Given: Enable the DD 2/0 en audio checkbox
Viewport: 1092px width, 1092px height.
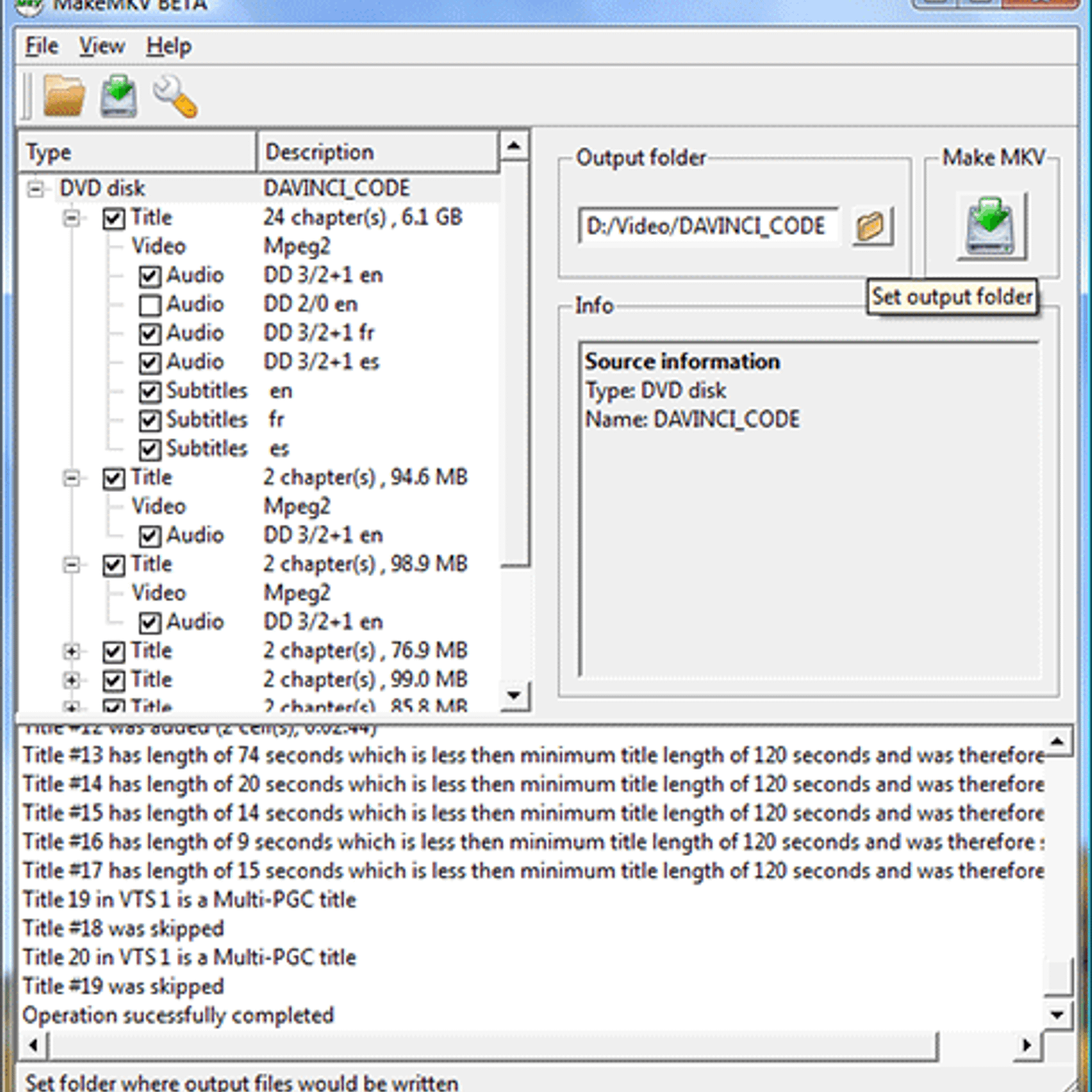Looking at the screenshot, I should pos(149,304).
